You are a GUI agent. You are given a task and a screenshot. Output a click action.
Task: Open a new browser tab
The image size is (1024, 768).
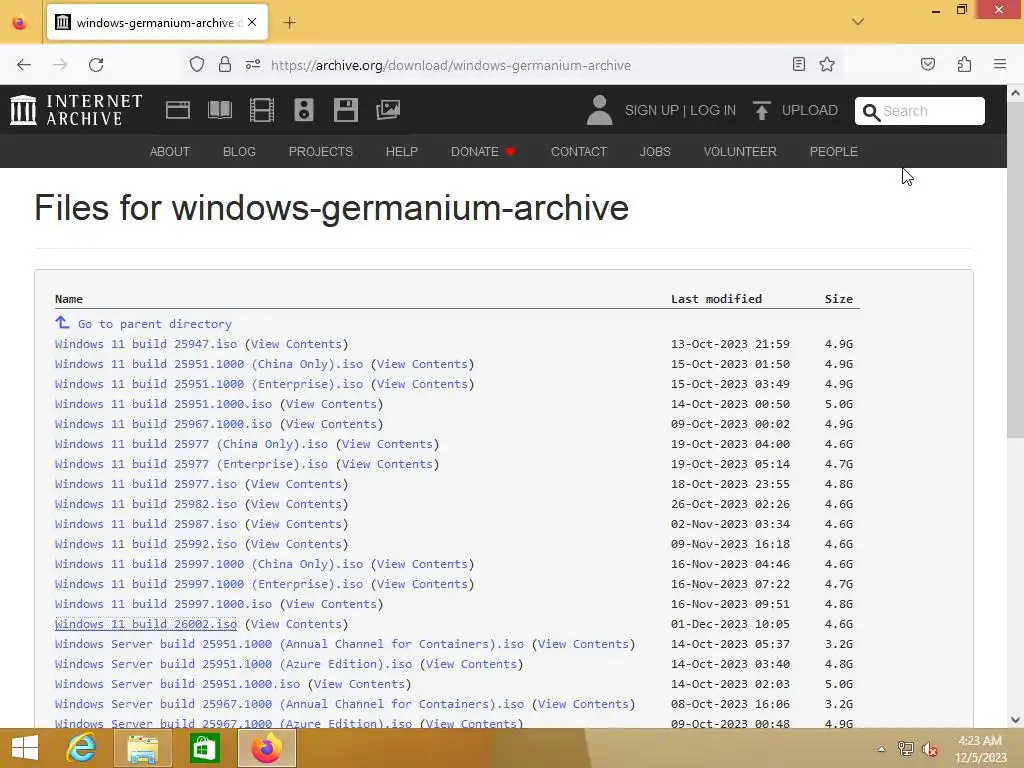click(289, 23)
